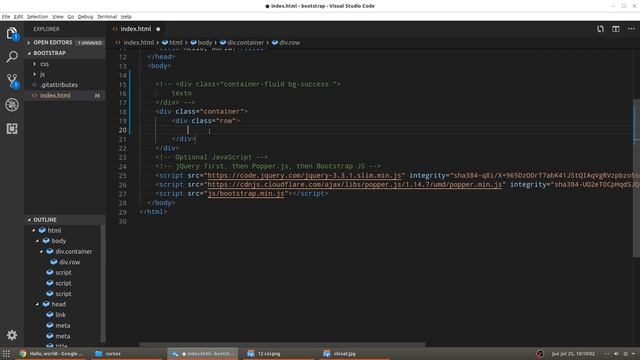The height and width of the screenshot is (360, 640).
Task: Click breadcrumb item div.row
Action: [x=286, y=42]
